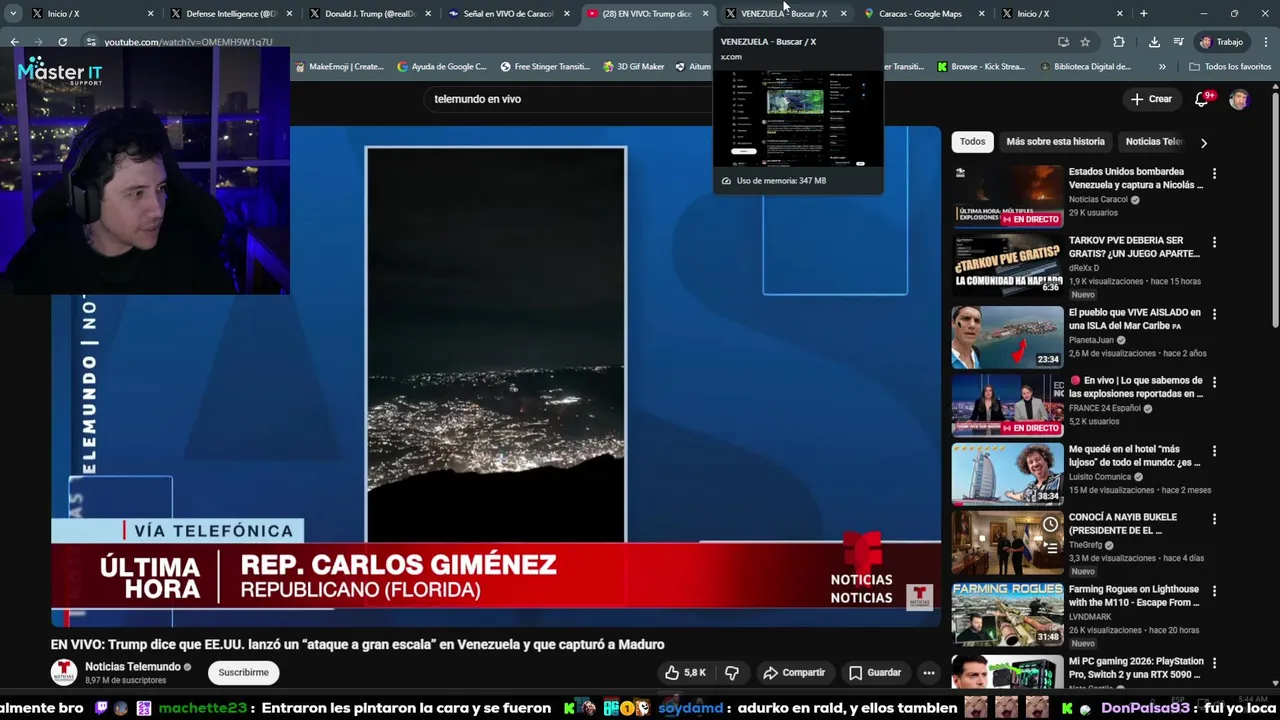Screen dimensions: 1280x720
Task: Select the Todos filter chip
Action: [x=972, y=142]
